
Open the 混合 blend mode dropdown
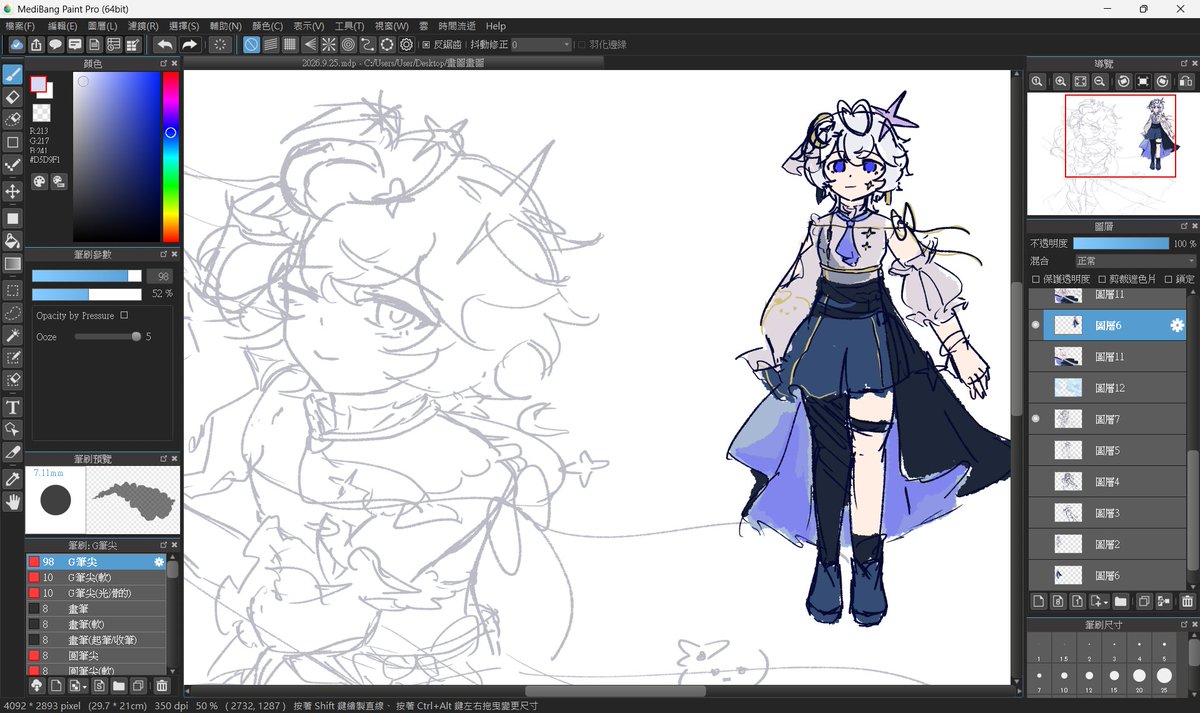click(x=1135, y=260)
